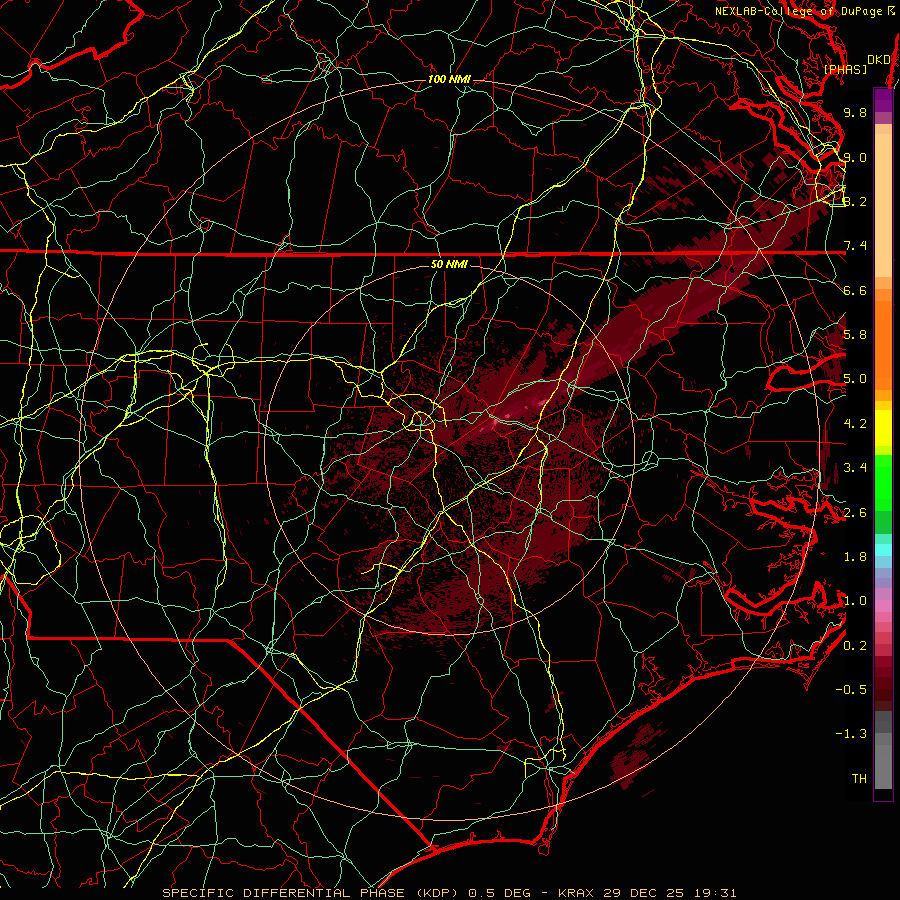Click the 5.0 value on color scale

(x=855, y=379)
